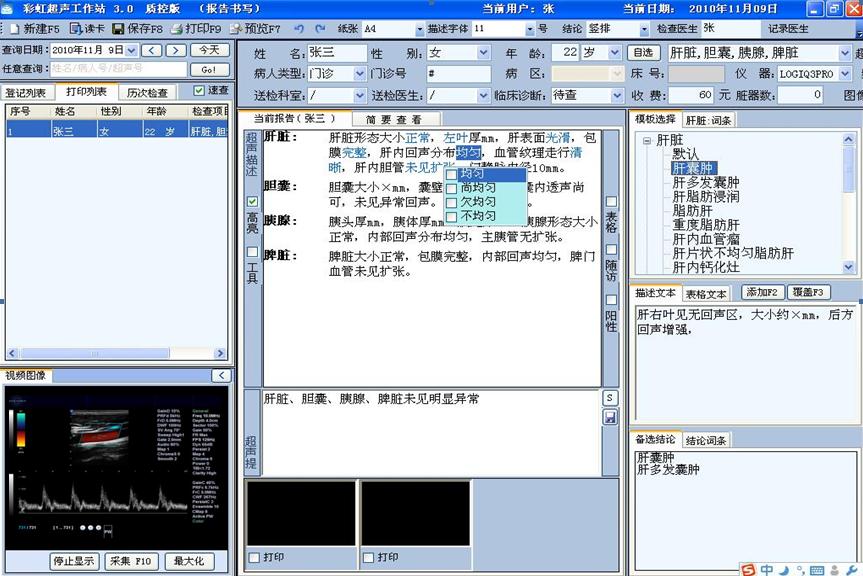Open the 查询日期 date picker dropdown
The height and width of the screenshot is (576, 863).
point(131,51)
